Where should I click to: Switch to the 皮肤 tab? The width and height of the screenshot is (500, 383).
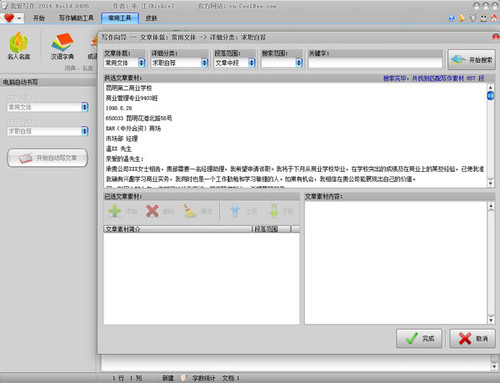pos(151,18)
